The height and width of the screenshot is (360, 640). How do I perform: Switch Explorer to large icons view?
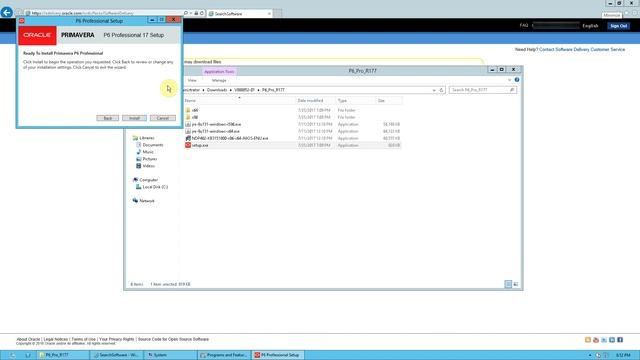(x=516, y=284)
